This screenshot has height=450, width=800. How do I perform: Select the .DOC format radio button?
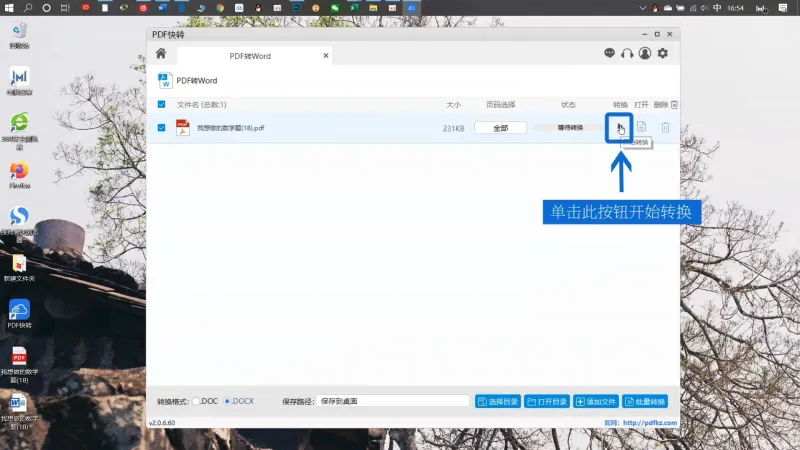[196, 402]
